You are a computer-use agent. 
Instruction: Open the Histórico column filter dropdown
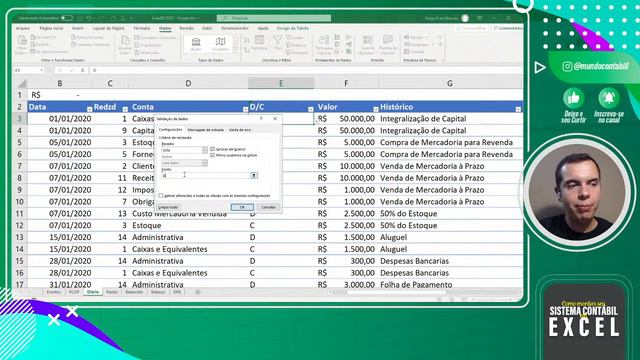[518, 109]
